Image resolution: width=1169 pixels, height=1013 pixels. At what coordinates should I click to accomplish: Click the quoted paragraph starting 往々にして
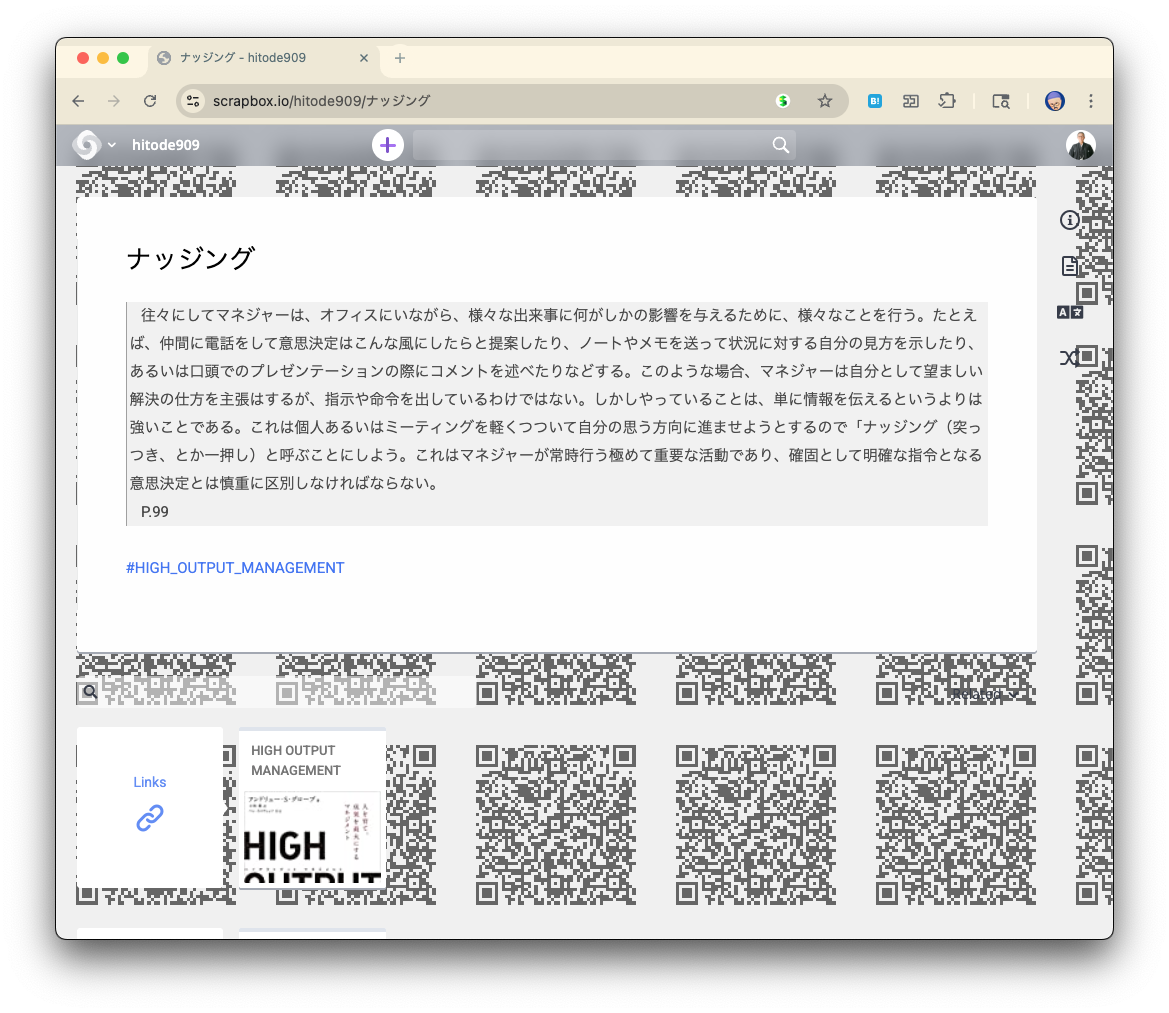(557, 399)
